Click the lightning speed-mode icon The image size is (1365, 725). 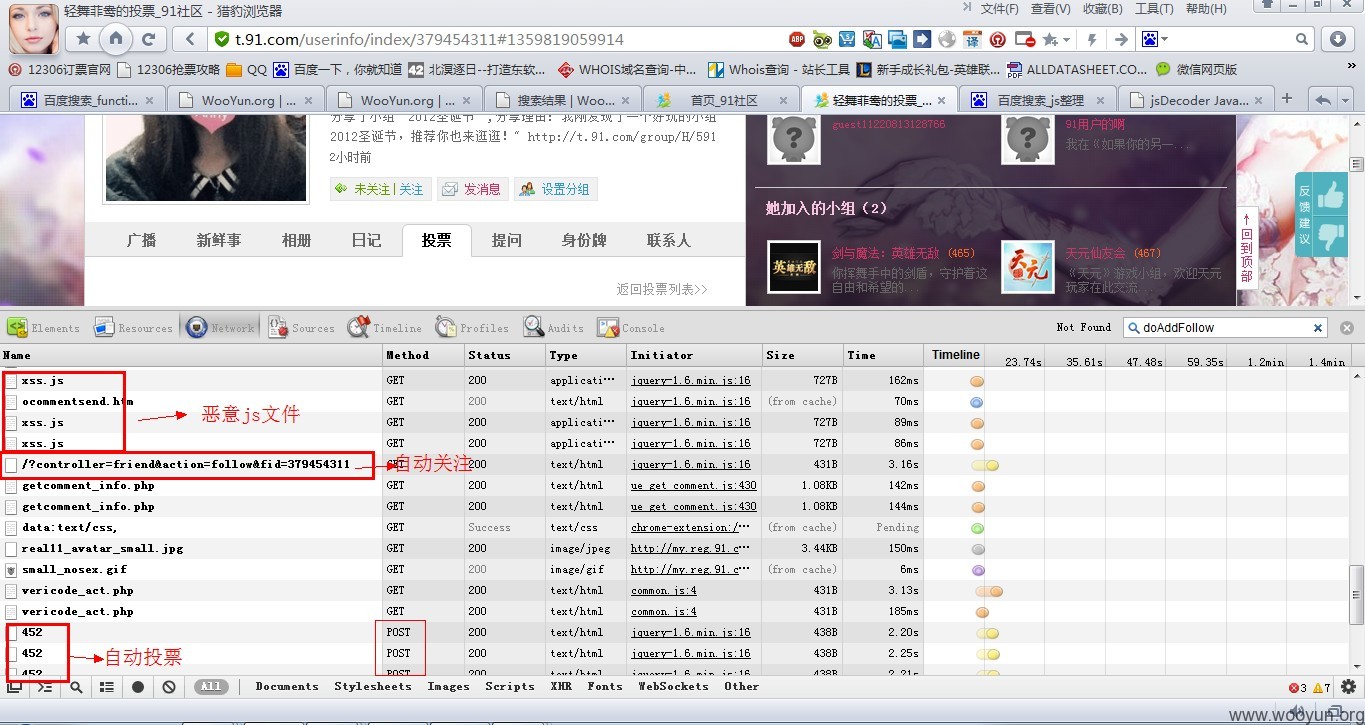click(x=1092, y=40)
